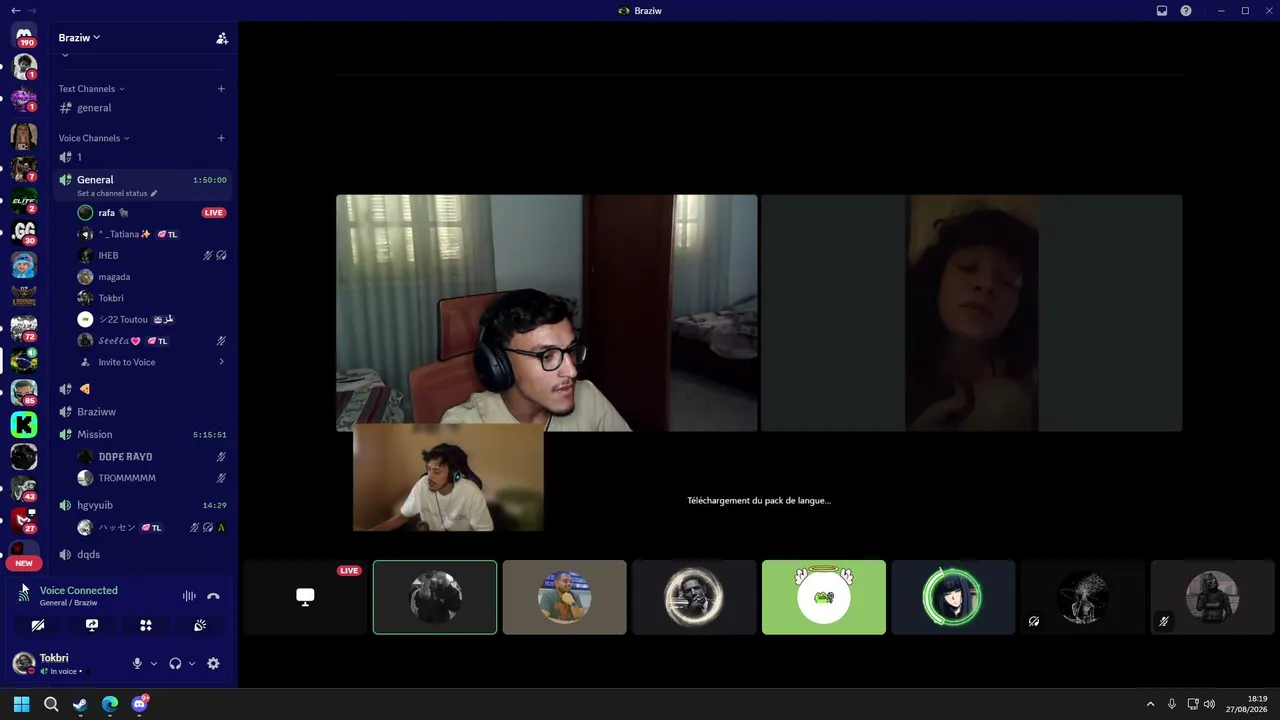This screenshot has width=1280, height=720.
Task: Click the small picture-in-picture camera preview
Action: tap(448, 477)
